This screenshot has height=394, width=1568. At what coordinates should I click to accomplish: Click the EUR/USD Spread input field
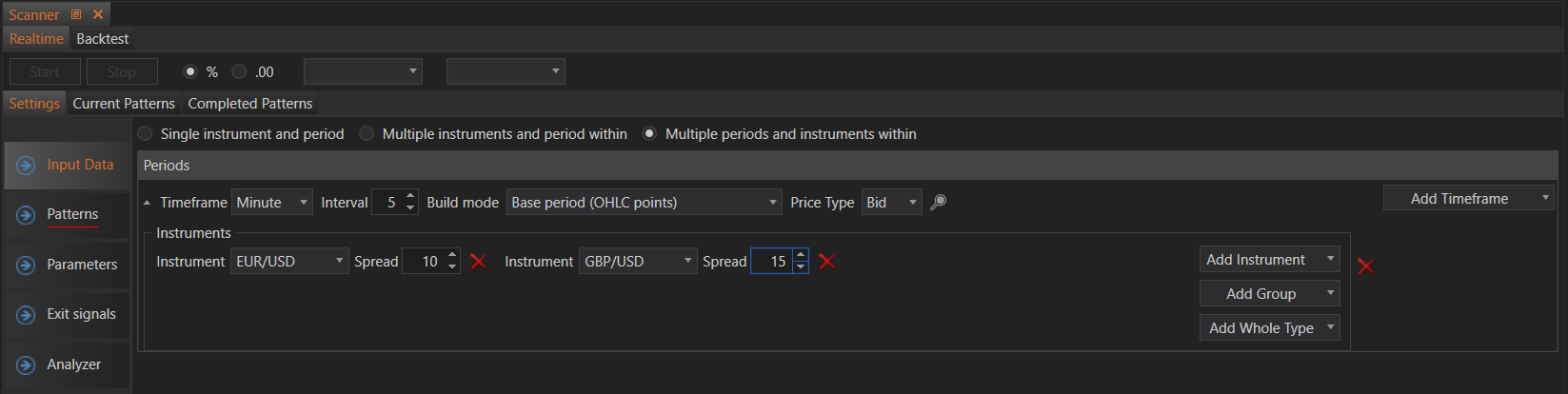point(423,262)
